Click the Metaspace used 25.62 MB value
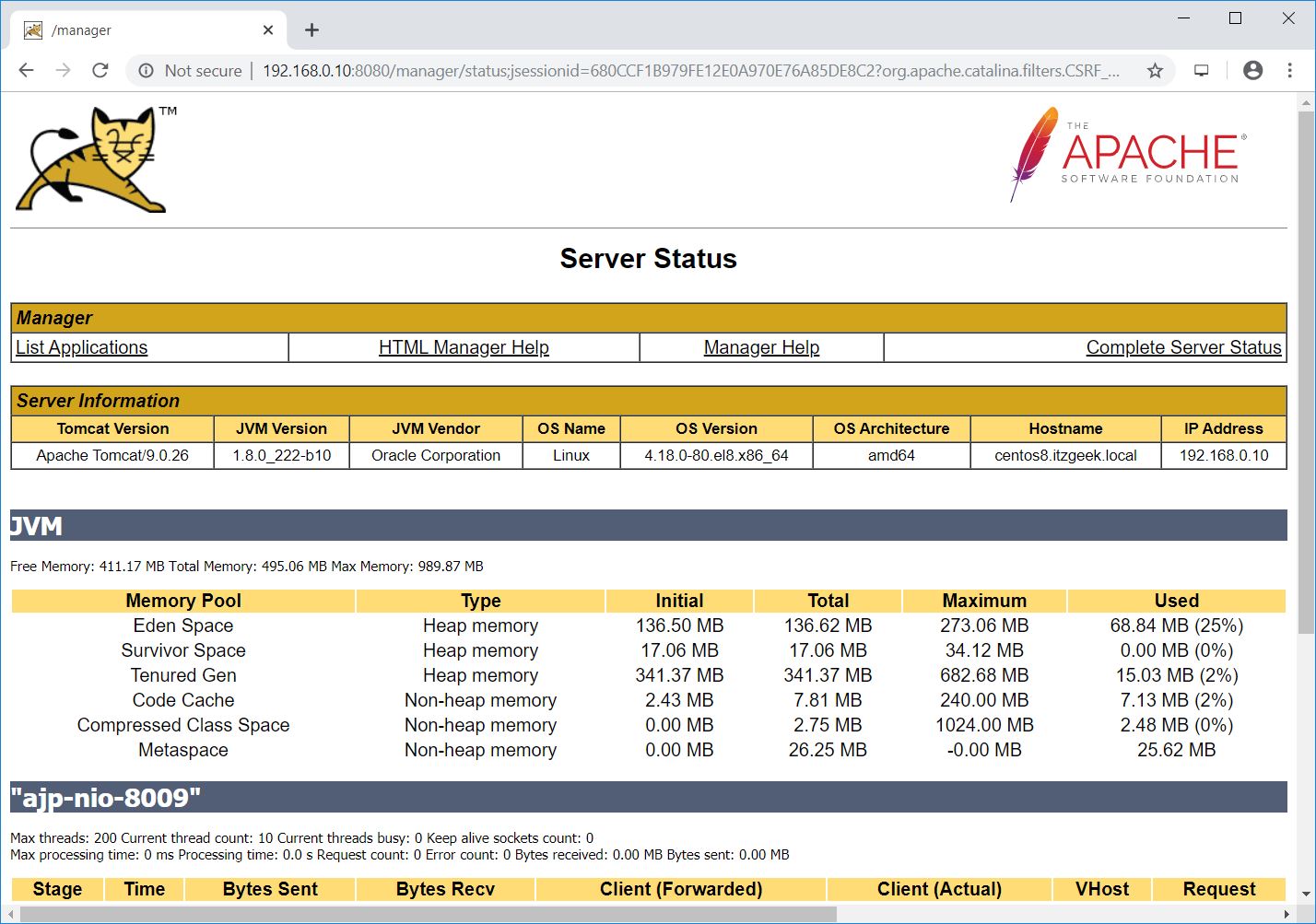 pyautogui.click(x=1176, y=750)
